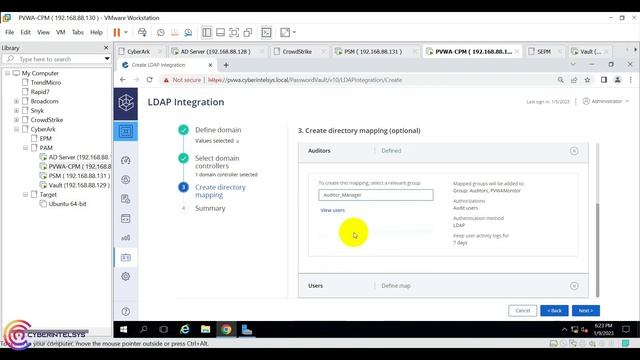The image size is (640, 360).
Task: Open the VM menu
Action: (x=61, y=32)
